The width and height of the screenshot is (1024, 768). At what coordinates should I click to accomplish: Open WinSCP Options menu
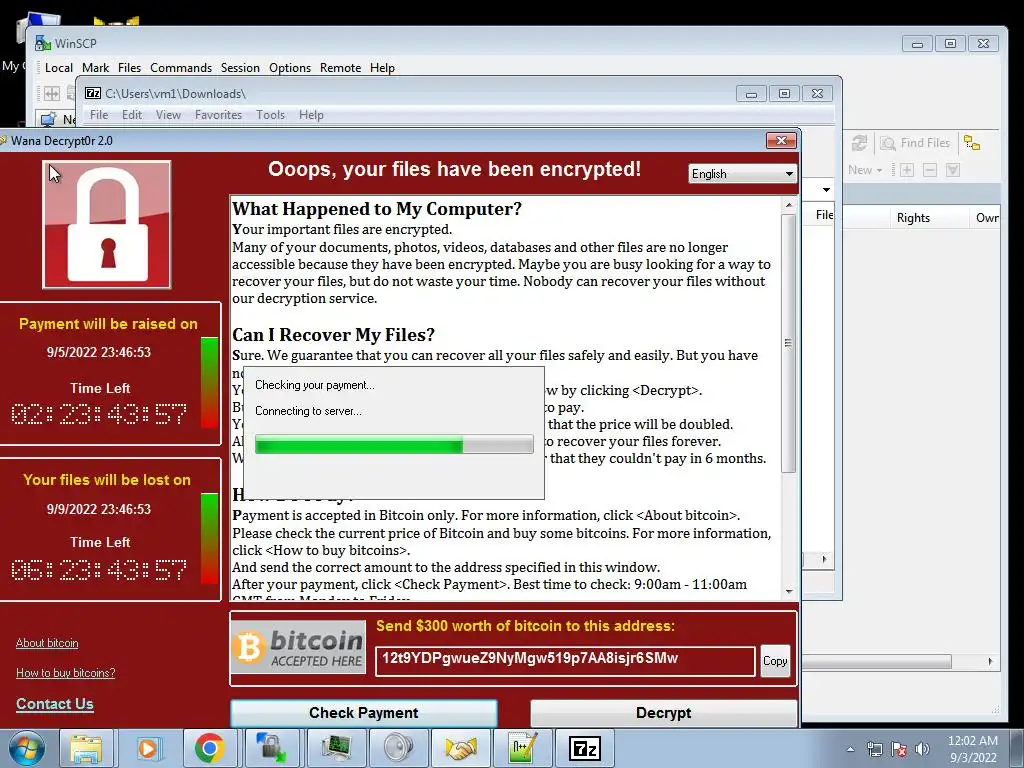[290, 68]
